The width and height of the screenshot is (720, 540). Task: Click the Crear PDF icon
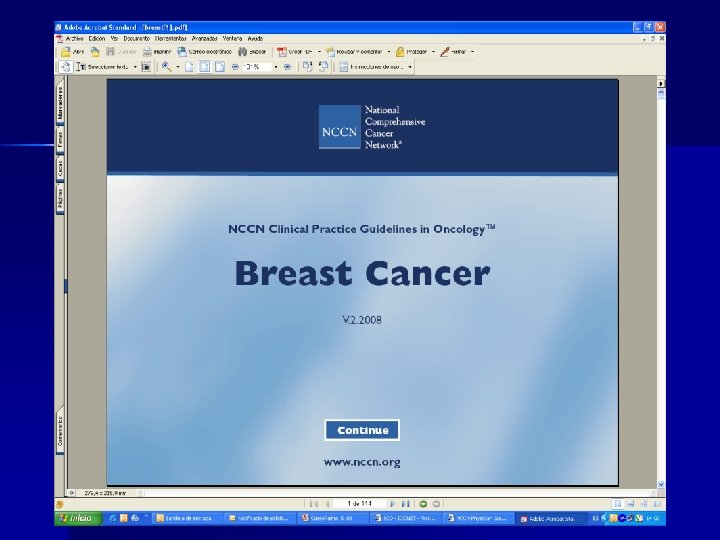(281, 52)
